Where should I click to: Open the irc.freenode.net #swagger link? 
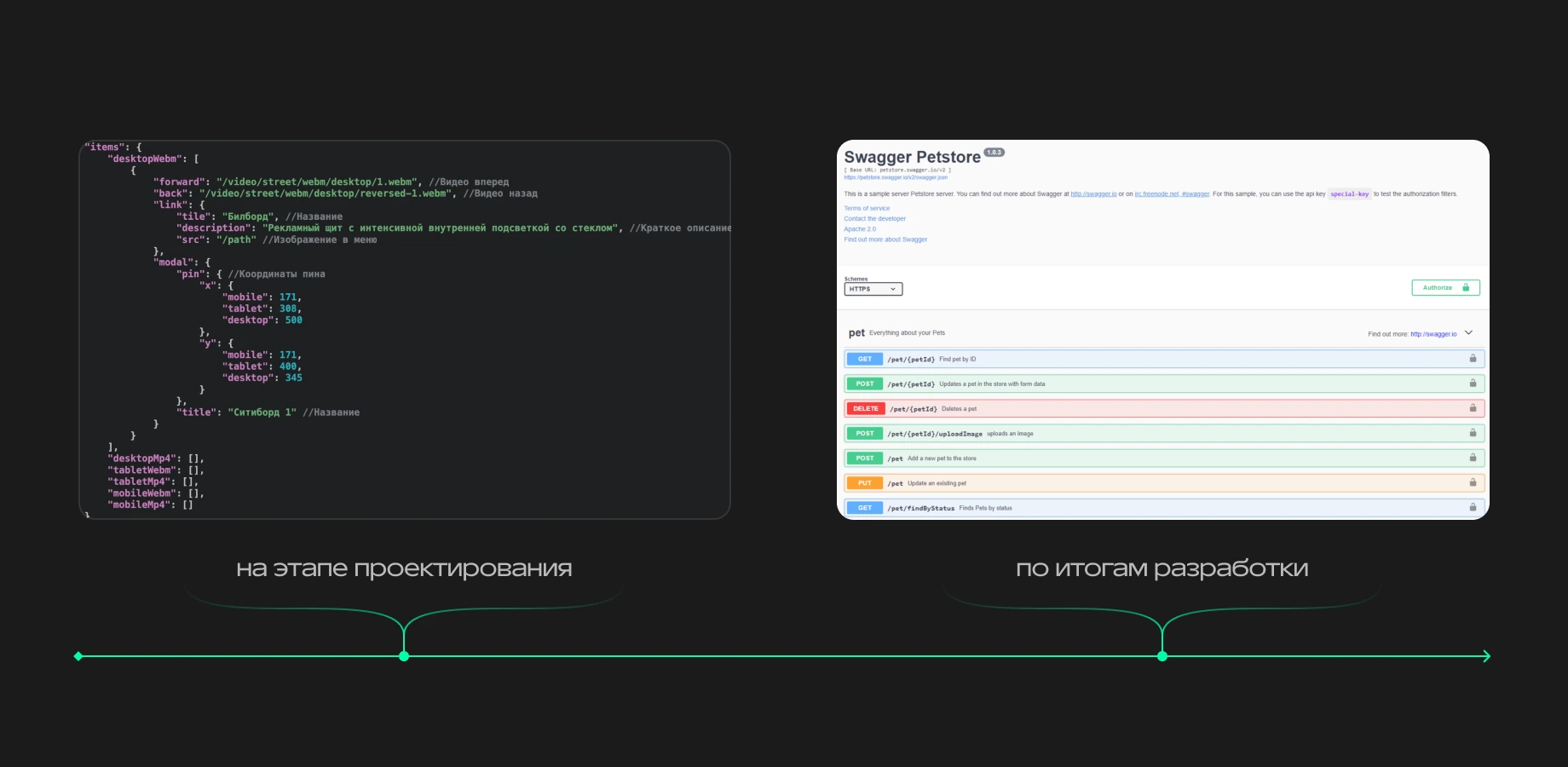point(1172,194)
